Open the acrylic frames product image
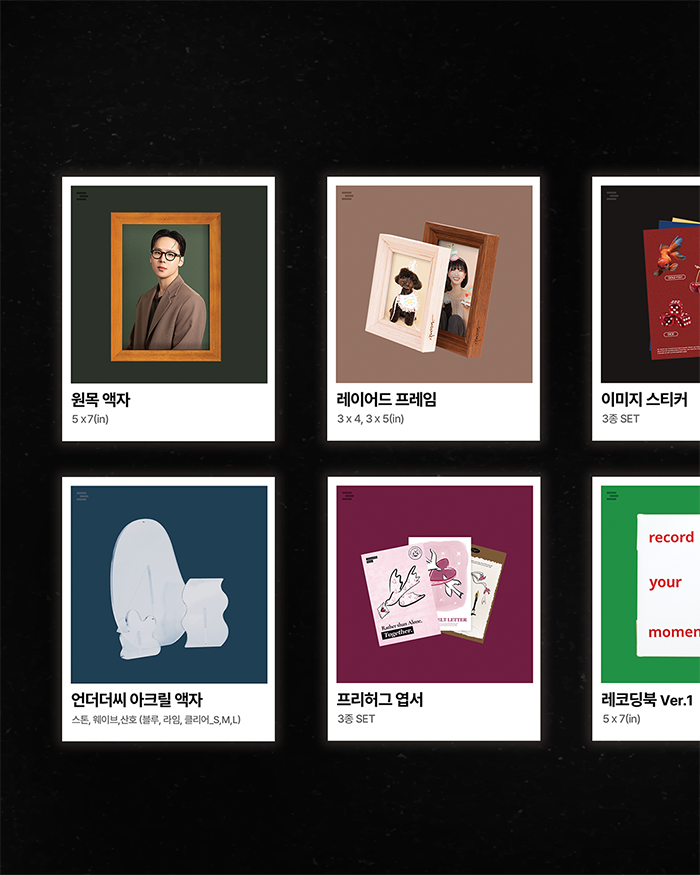Image resolution: width=700 pixels, height=875 pixels. coord(169,584)
